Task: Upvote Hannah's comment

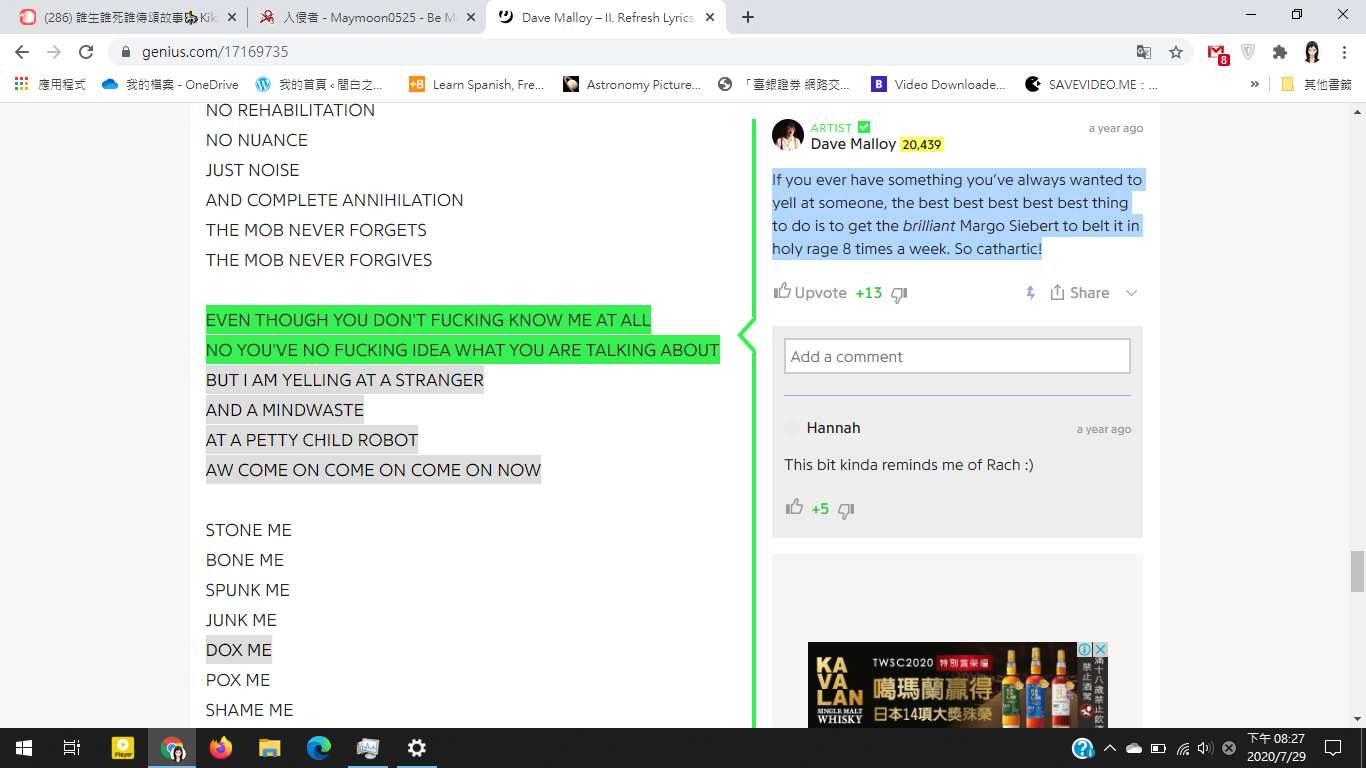Action: [795, 508]
